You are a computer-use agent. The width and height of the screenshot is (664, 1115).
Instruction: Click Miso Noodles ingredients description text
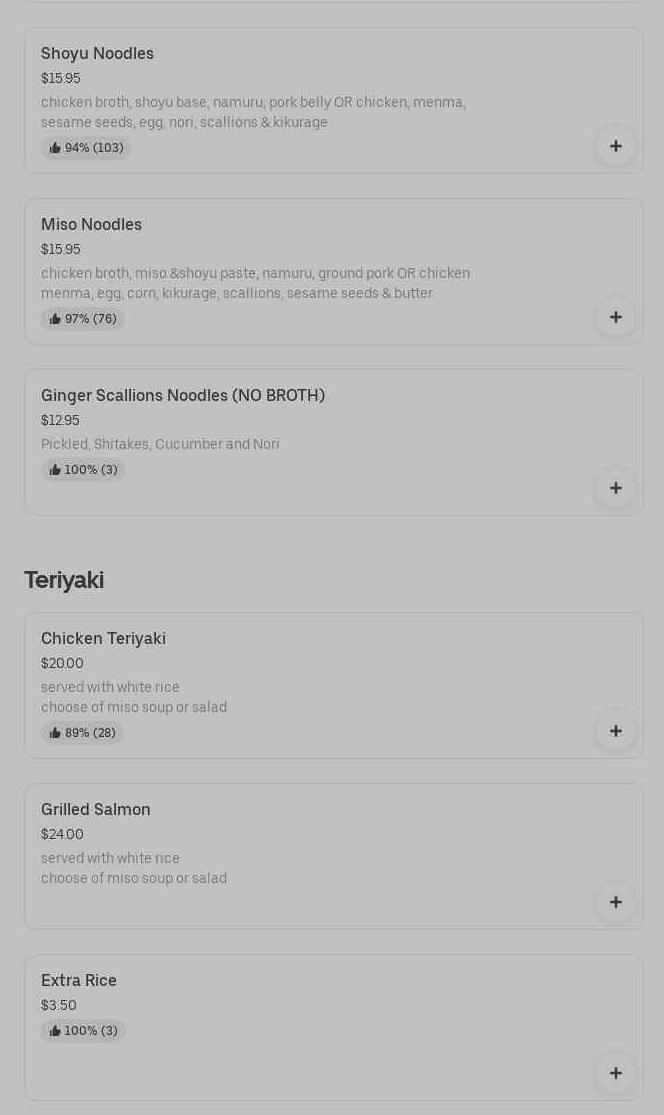pyautogui.click(x=255, y=283)
